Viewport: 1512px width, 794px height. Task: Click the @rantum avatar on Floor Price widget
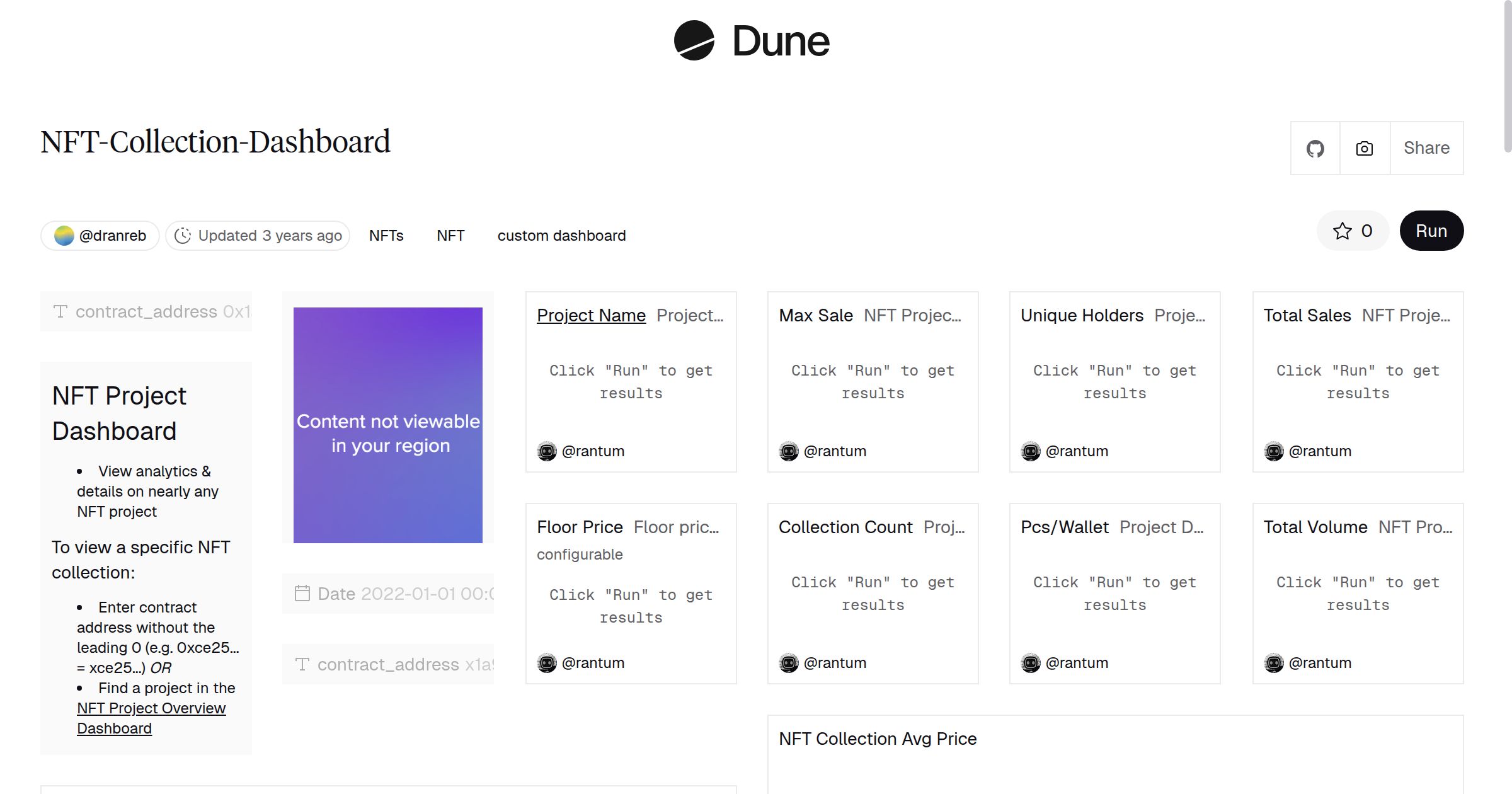pyautogui.click(x=547, y=662)
